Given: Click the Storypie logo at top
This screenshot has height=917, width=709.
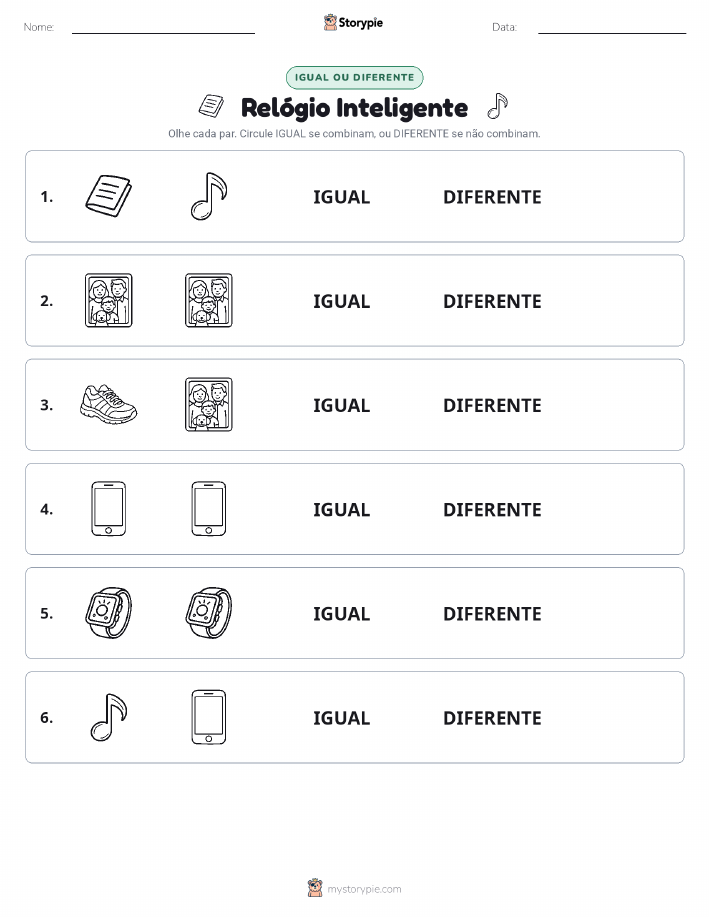Looking at the screenshot, I should [353, 23].
